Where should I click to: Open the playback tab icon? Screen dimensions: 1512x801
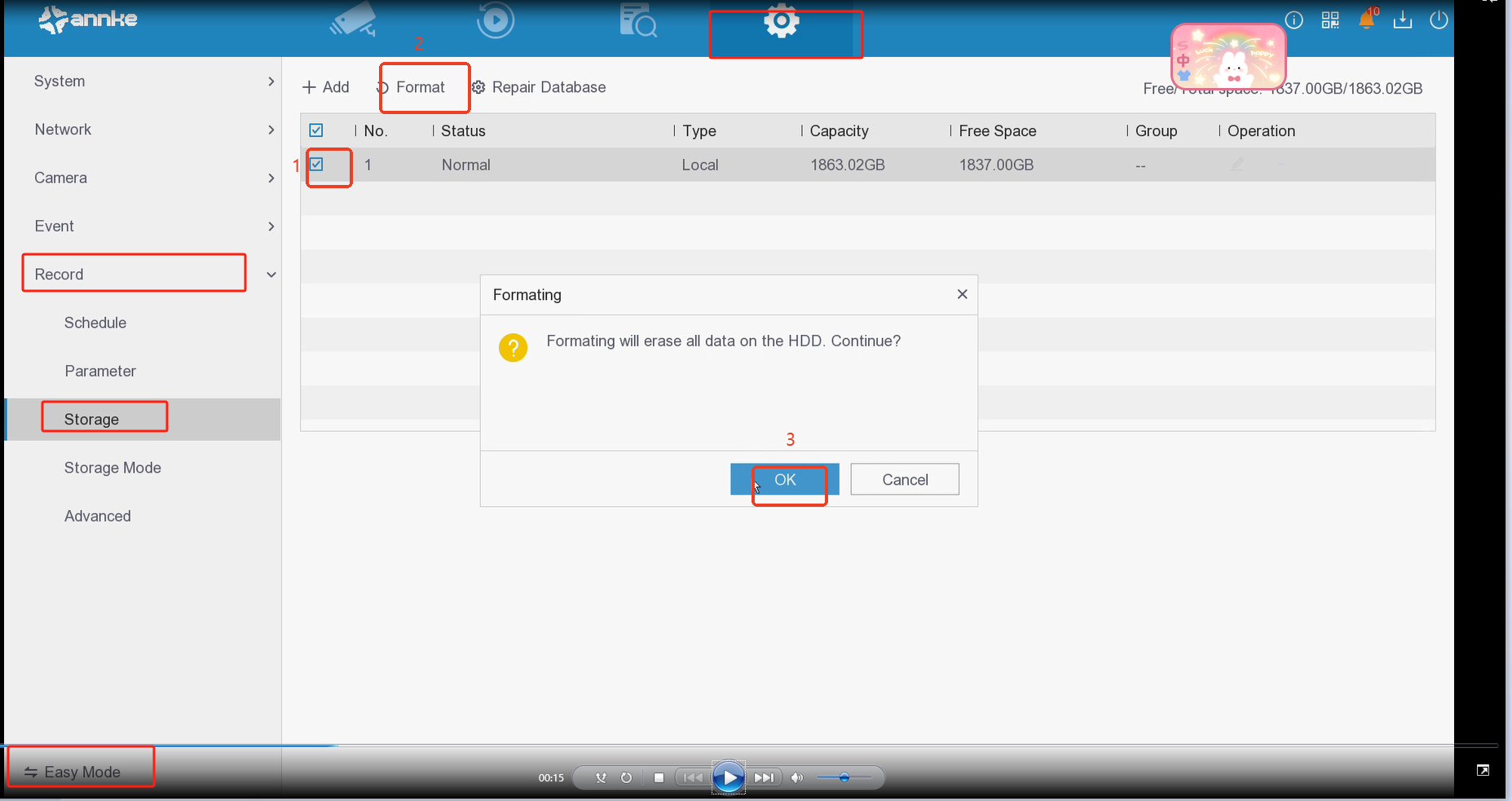coord(496,20)
